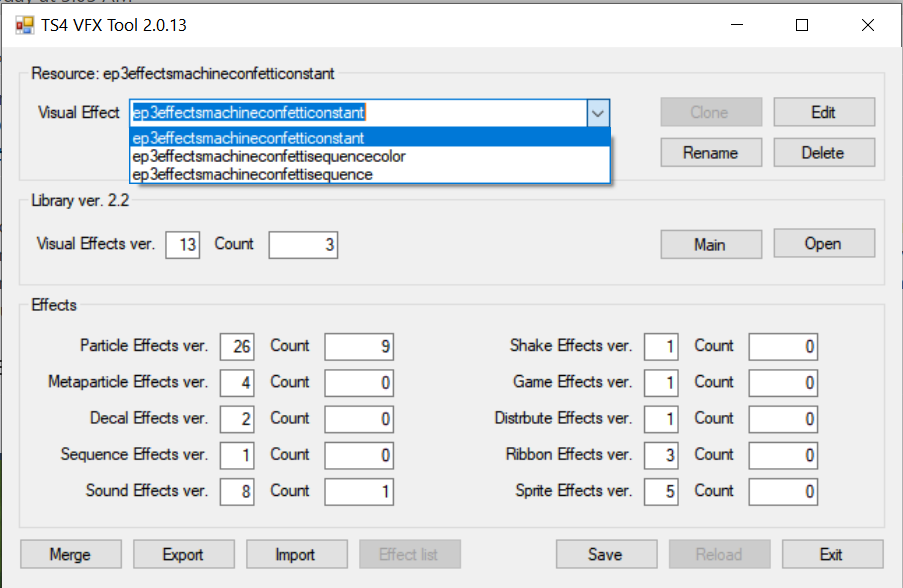Click the Visual Effects version field showing 13
Viewport: 903px width, 588px height.
pos(183,245)
